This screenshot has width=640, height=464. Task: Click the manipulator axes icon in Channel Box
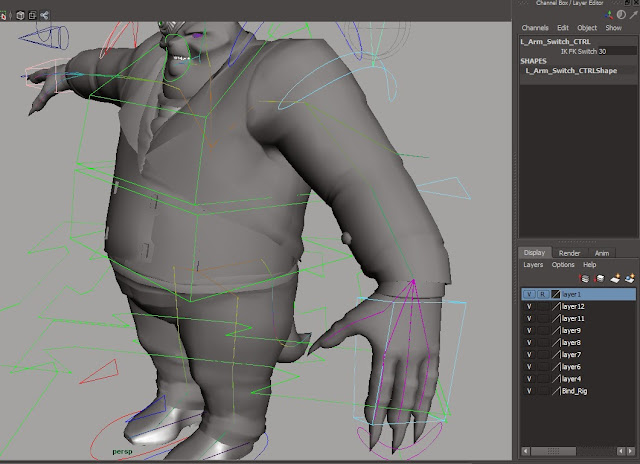tap(609, 15)
